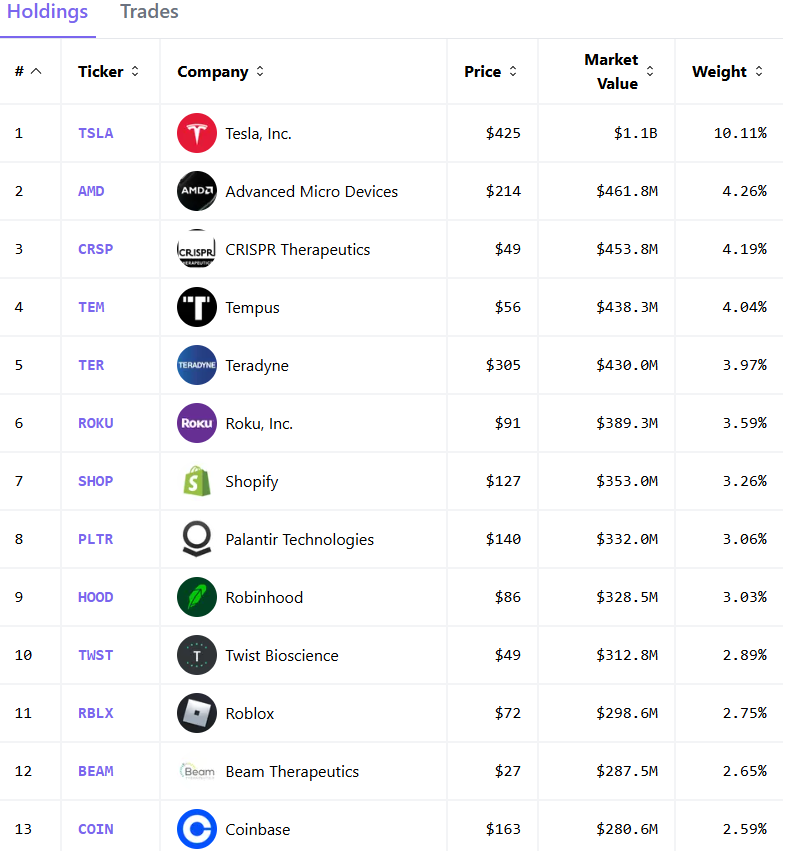
Task: Click the Twist Bioscience company name
Action: [282, 655]
